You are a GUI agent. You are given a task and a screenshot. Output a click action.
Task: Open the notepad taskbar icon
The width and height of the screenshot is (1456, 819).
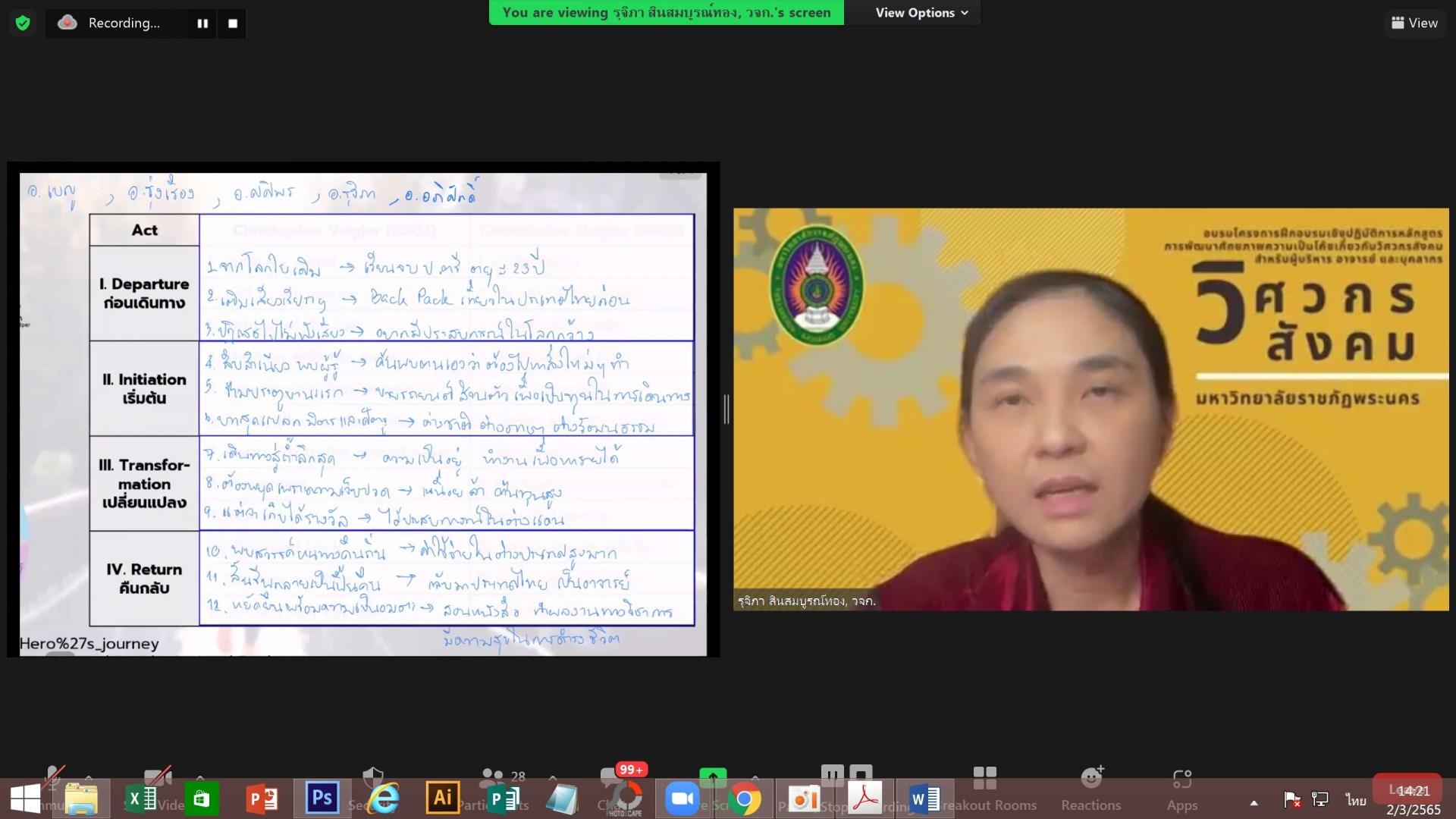pyautogui.click(x=563, y=799)
